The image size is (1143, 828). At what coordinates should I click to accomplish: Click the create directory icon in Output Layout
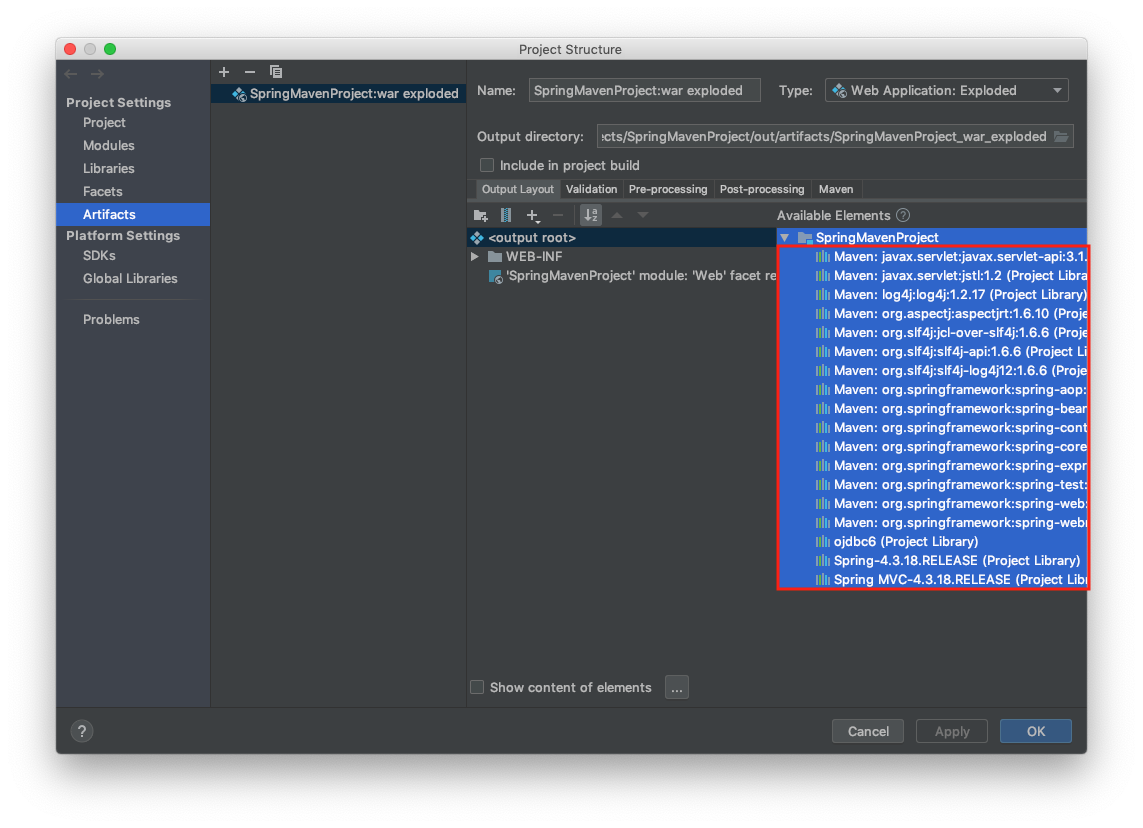coord(480,215)
